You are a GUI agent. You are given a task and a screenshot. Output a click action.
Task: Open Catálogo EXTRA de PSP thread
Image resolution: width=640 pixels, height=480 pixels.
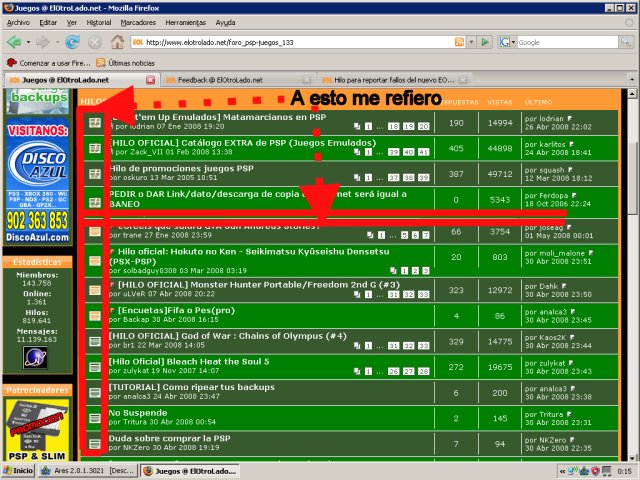click(243, 143)
